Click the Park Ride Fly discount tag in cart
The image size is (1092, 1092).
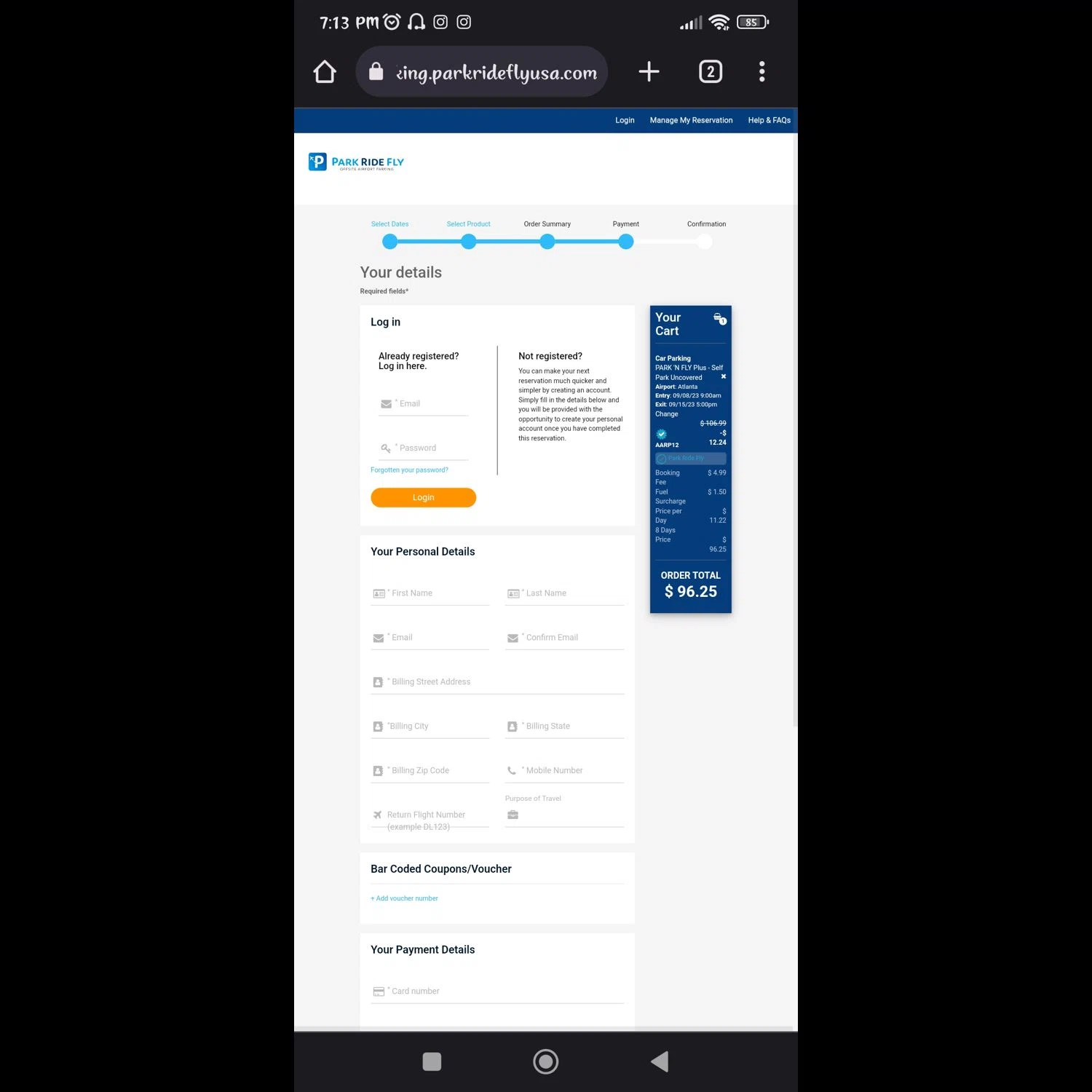pos(690,459)
